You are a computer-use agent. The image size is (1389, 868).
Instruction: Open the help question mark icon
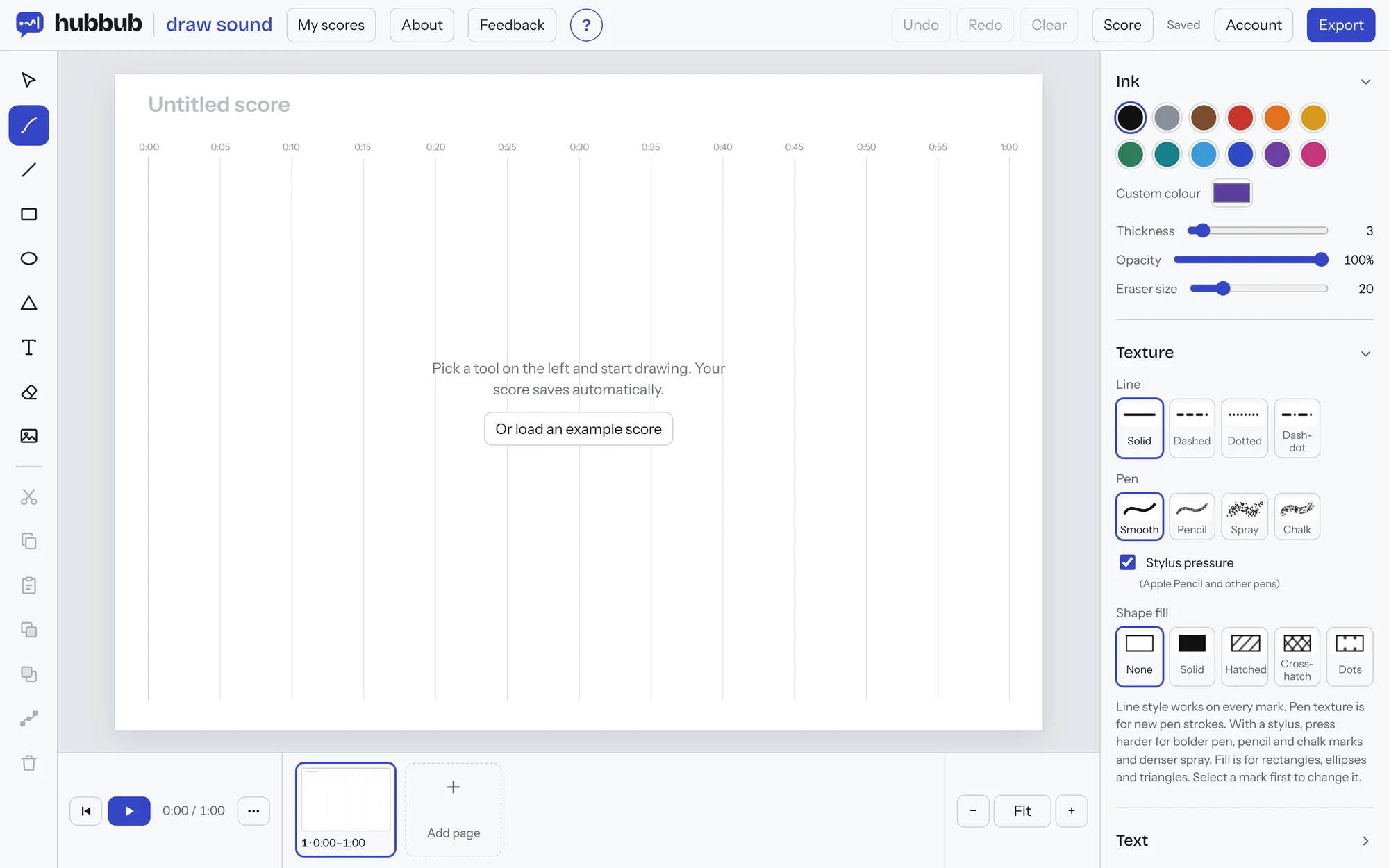[586, 25]
